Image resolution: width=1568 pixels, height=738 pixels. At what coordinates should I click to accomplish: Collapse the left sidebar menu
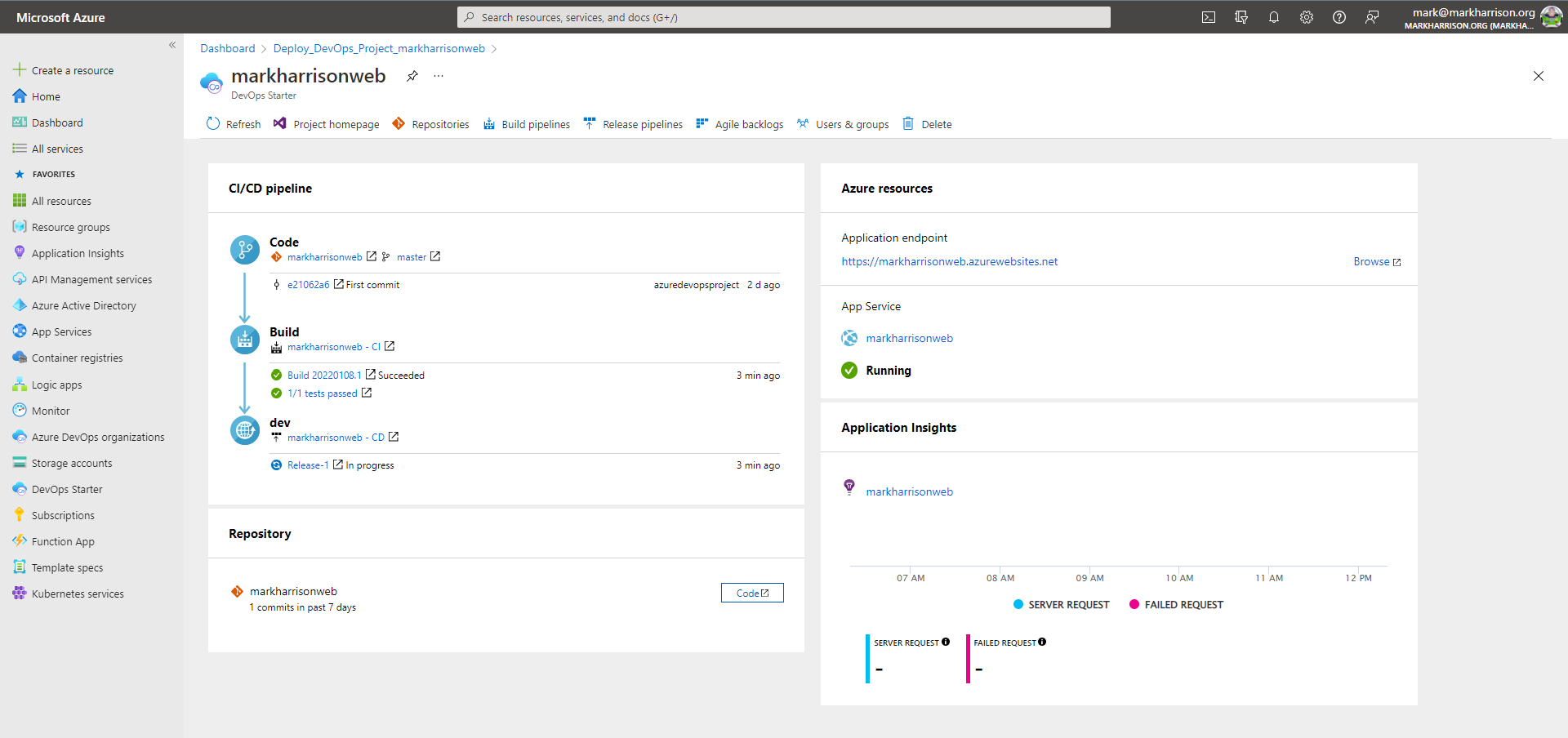[x=172, y=45]
